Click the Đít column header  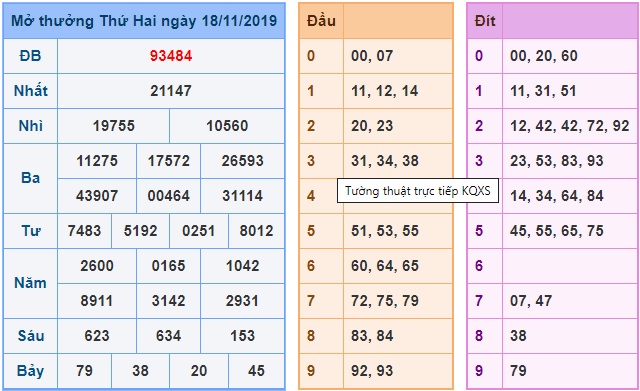coord(485,21)
